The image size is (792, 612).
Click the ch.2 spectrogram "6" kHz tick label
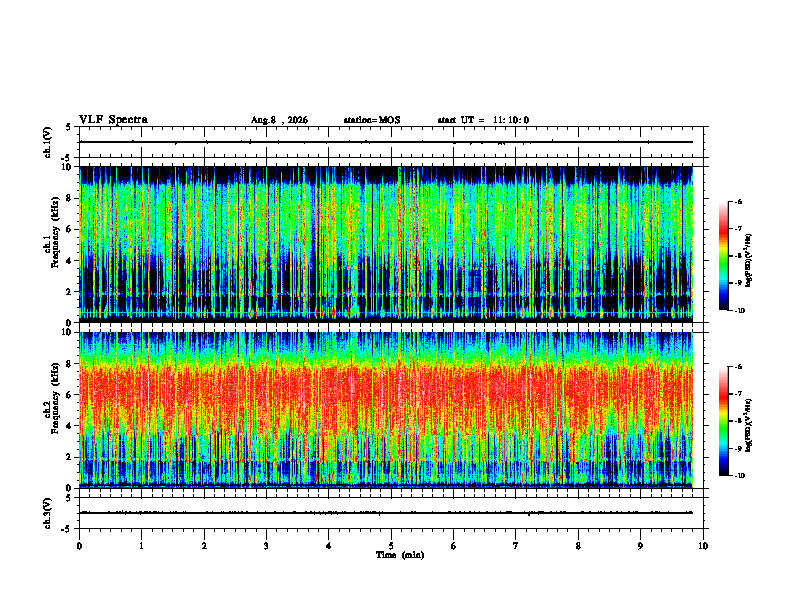click(x=69, y=395)
